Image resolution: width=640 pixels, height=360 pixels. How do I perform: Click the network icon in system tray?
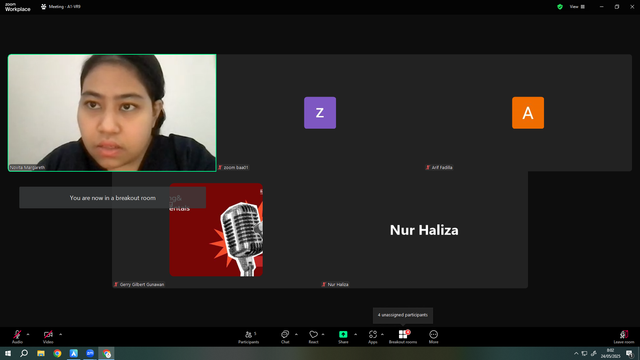584,353
